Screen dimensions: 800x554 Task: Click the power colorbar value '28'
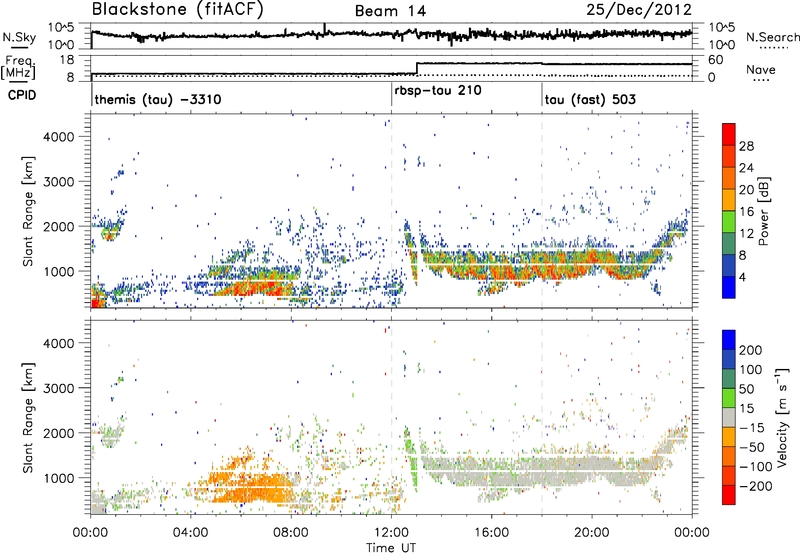(746, 146)
